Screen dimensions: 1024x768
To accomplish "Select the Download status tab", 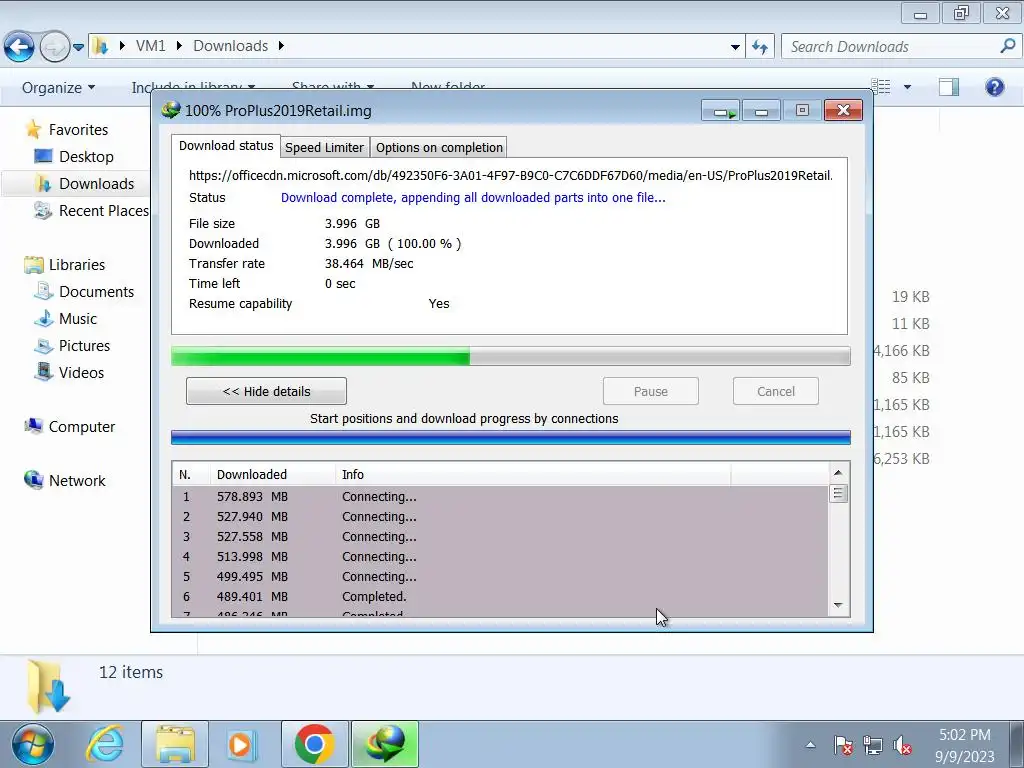I will [x=226, y=146].
